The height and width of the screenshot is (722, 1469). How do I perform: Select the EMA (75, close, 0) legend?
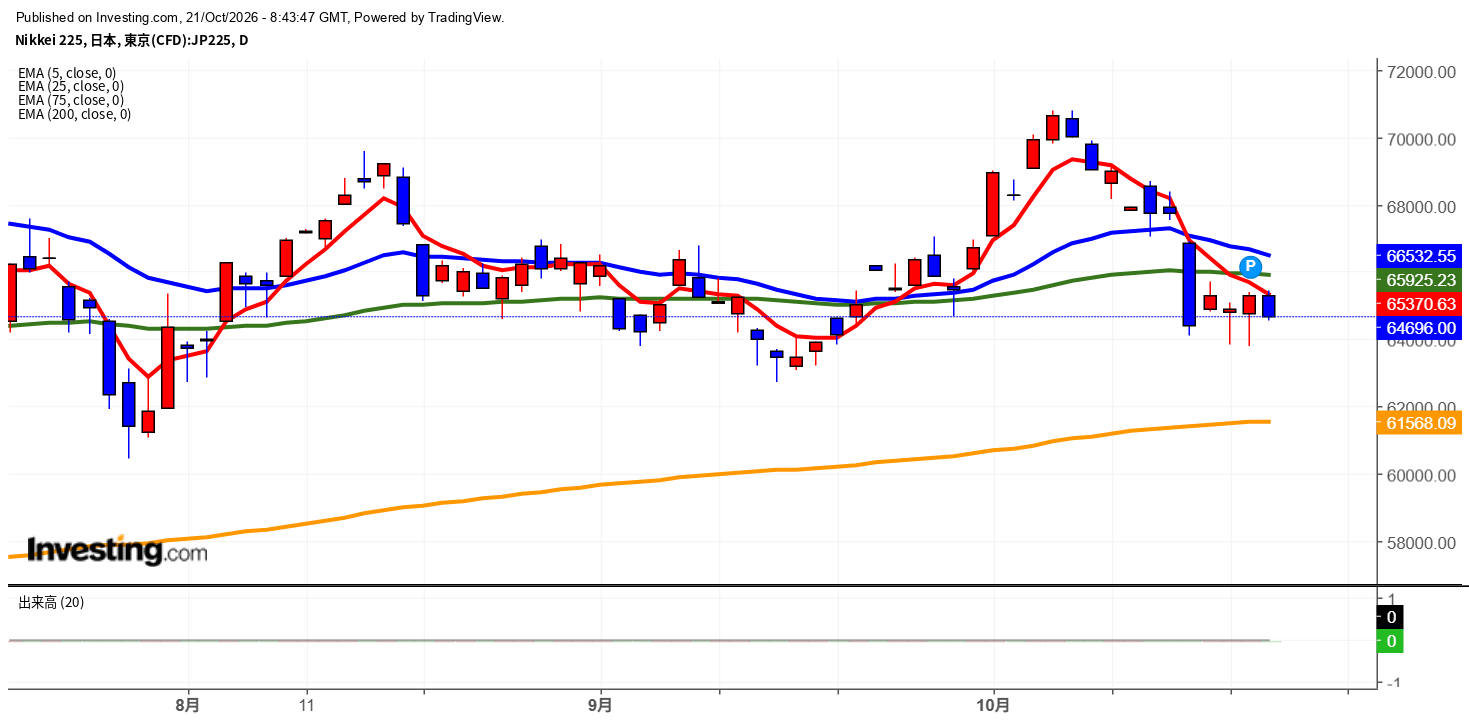point(71,100)
